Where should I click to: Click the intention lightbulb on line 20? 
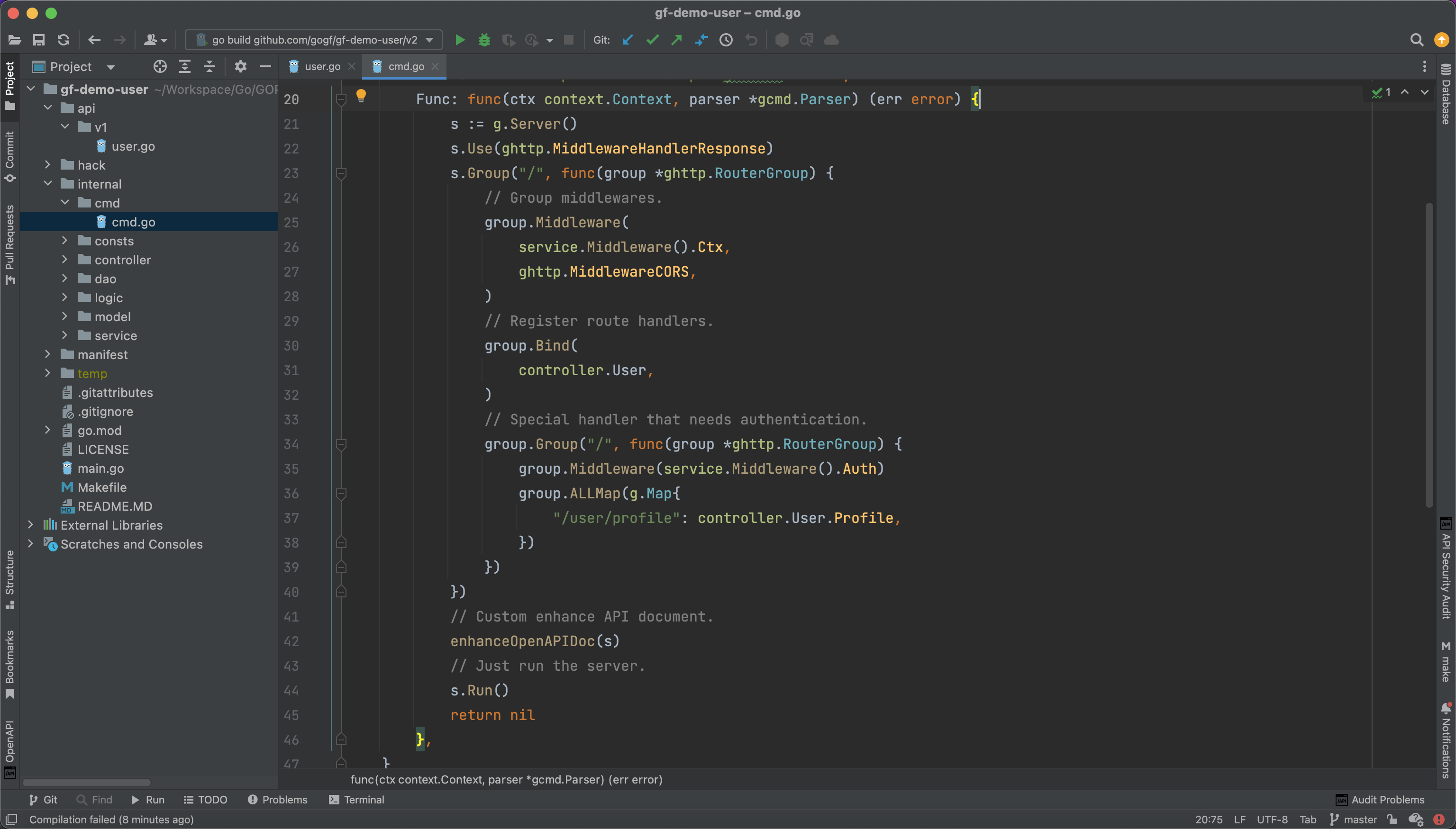pos(361,96)
